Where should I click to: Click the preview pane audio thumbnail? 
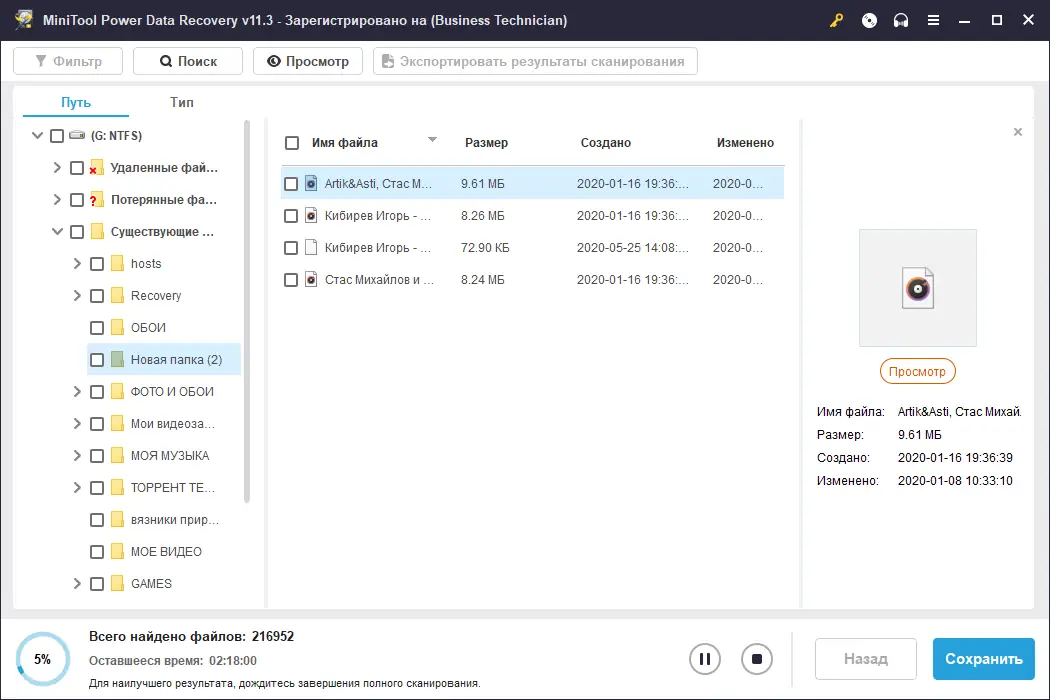click(x=917, y=288)
